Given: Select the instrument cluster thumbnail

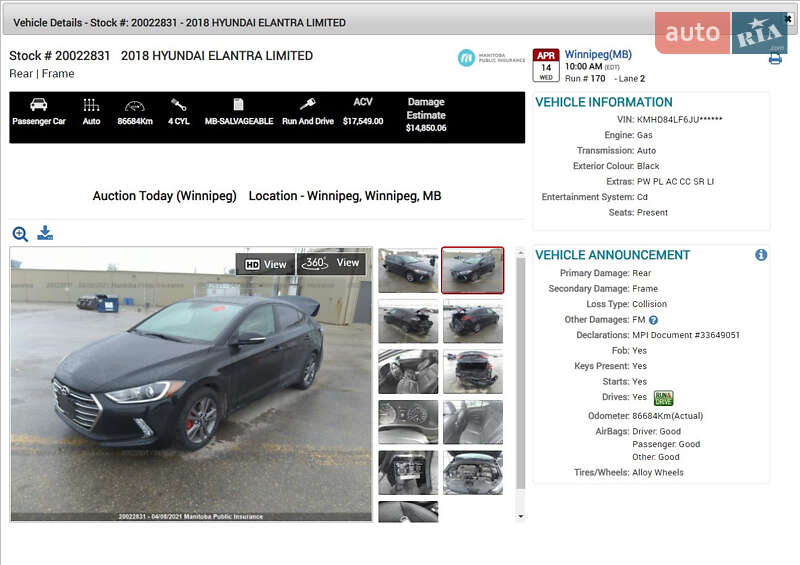Looking at the screenshot, I should (x=408, y=421).
